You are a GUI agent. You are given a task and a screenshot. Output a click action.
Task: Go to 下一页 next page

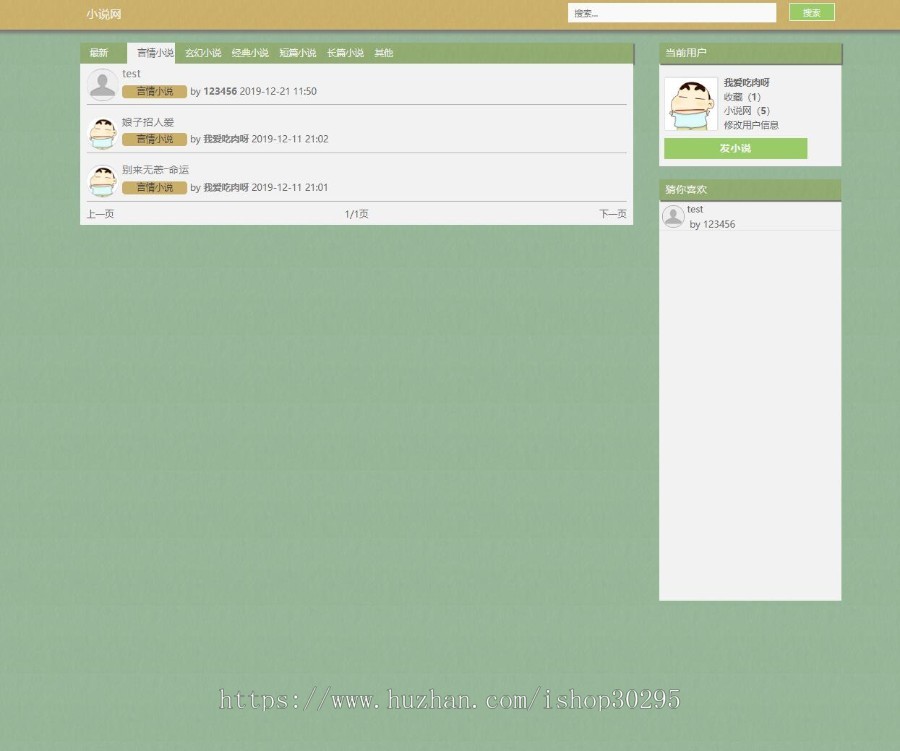613,214
